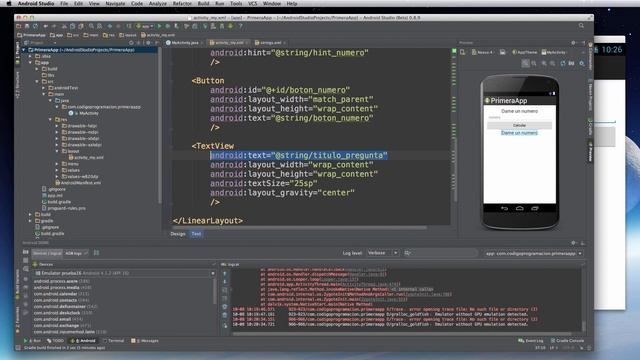Click the code editor horizontal scrollbar
The image size is (640, 360).
coord(300,227)
